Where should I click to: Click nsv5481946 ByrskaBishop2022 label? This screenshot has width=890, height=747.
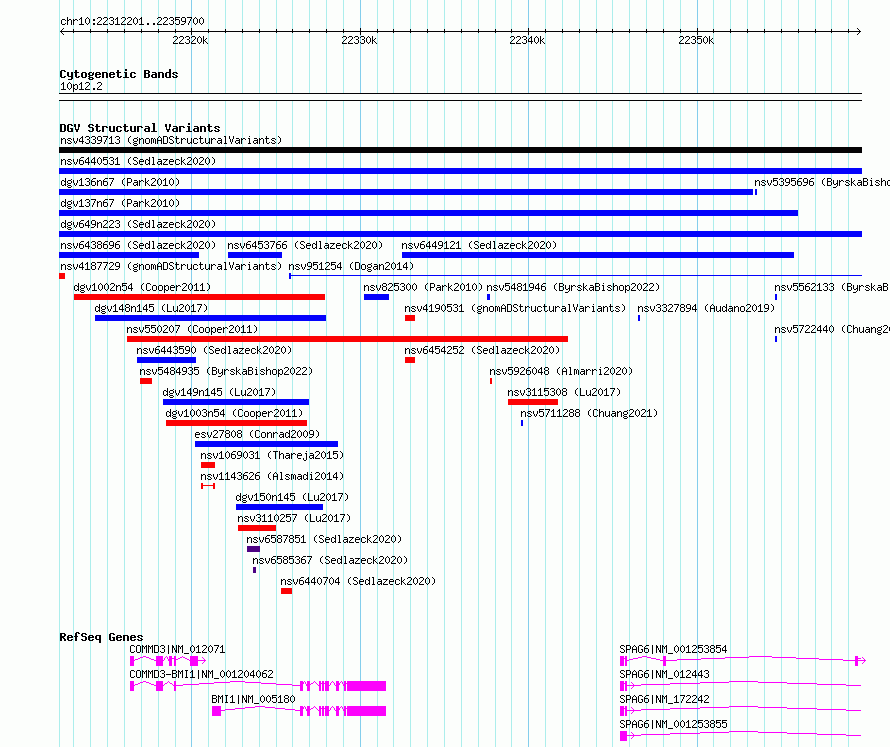tap(573, 287)
